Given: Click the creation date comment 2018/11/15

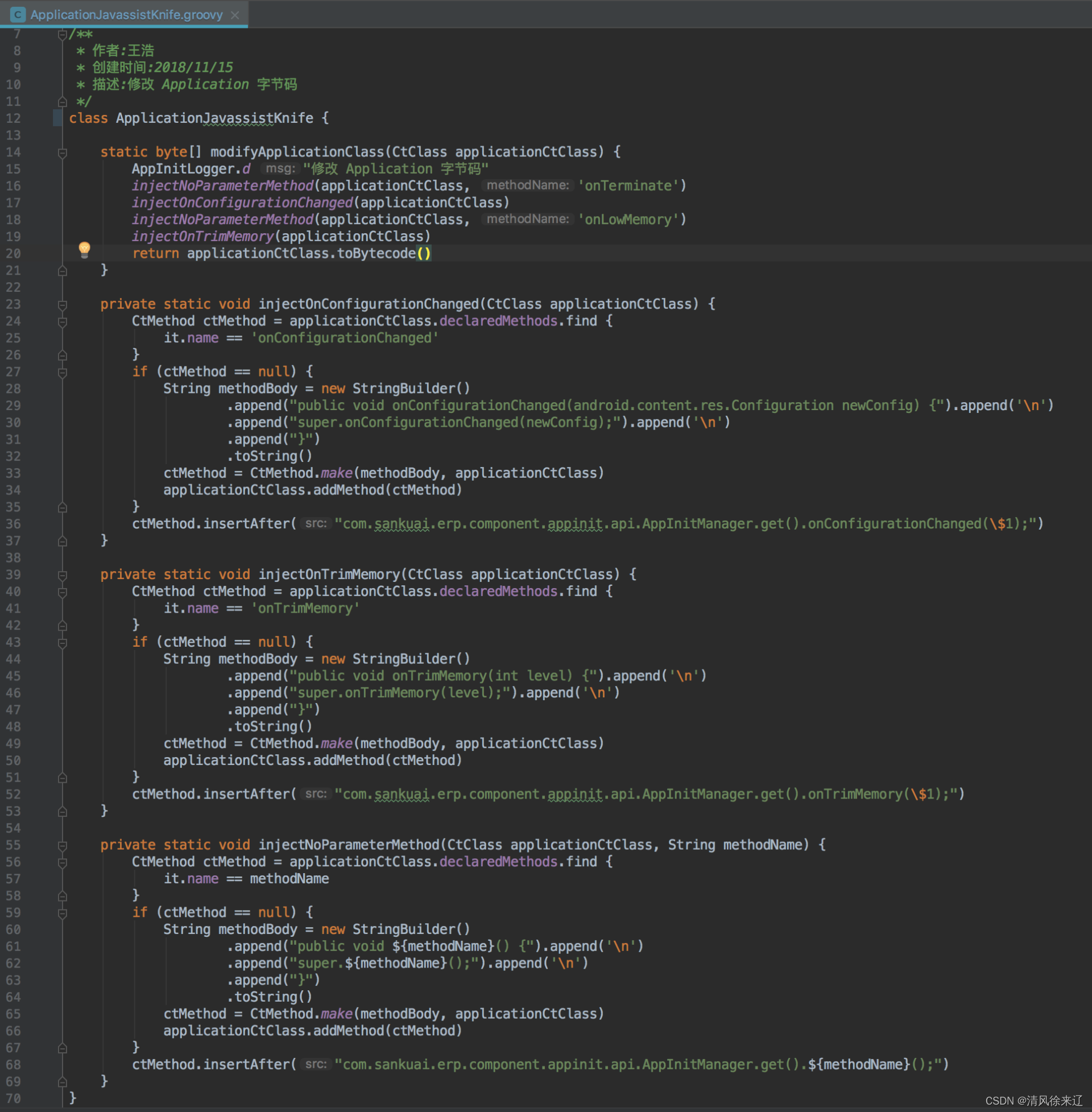Looking at the screenshot, I should [x=193, y=68].
